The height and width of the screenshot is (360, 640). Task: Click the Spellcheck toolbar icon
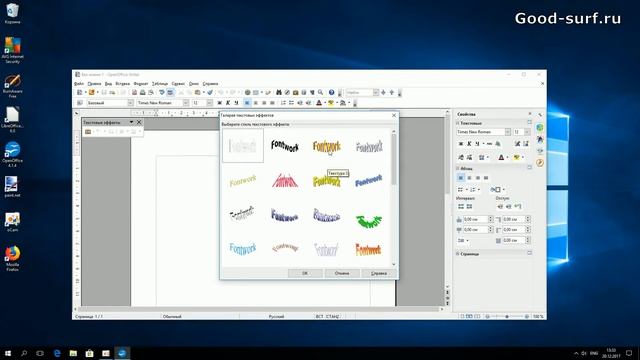pos(162,93)
